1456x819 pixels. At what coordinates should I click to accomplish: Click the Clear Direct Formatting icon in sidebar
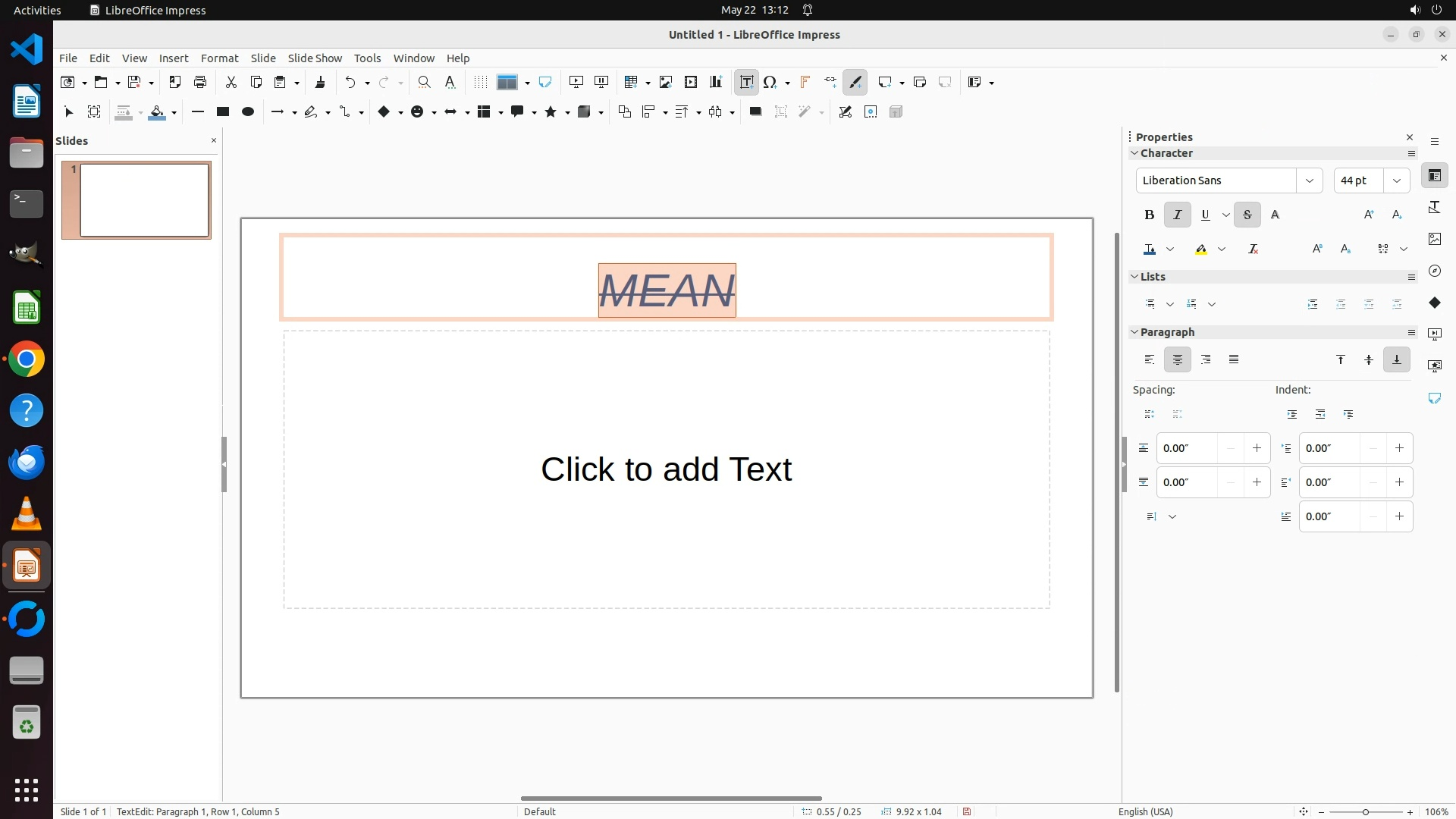coord(1253,249)
